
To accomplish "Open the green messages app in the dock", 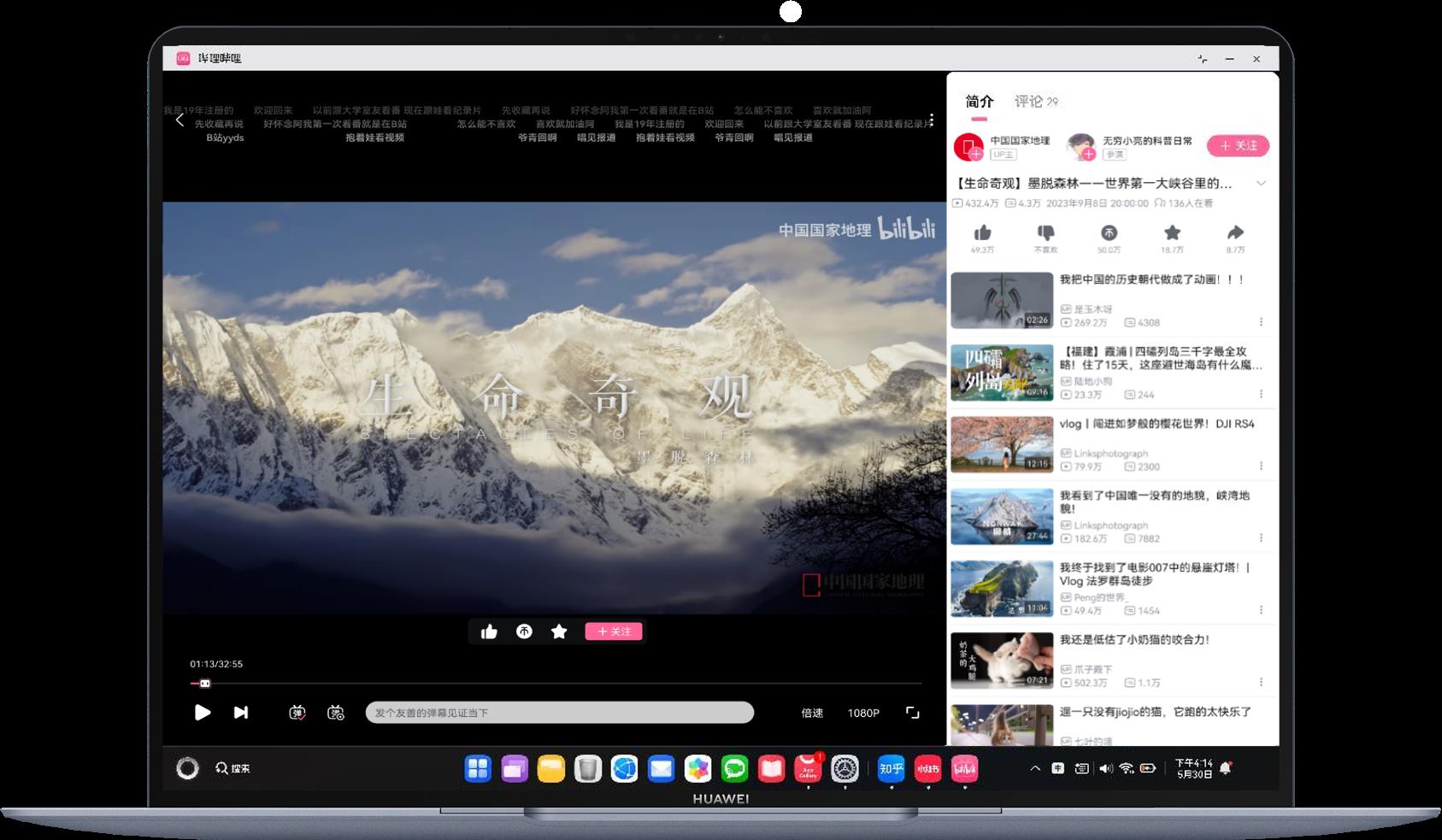I will (735, 769).
